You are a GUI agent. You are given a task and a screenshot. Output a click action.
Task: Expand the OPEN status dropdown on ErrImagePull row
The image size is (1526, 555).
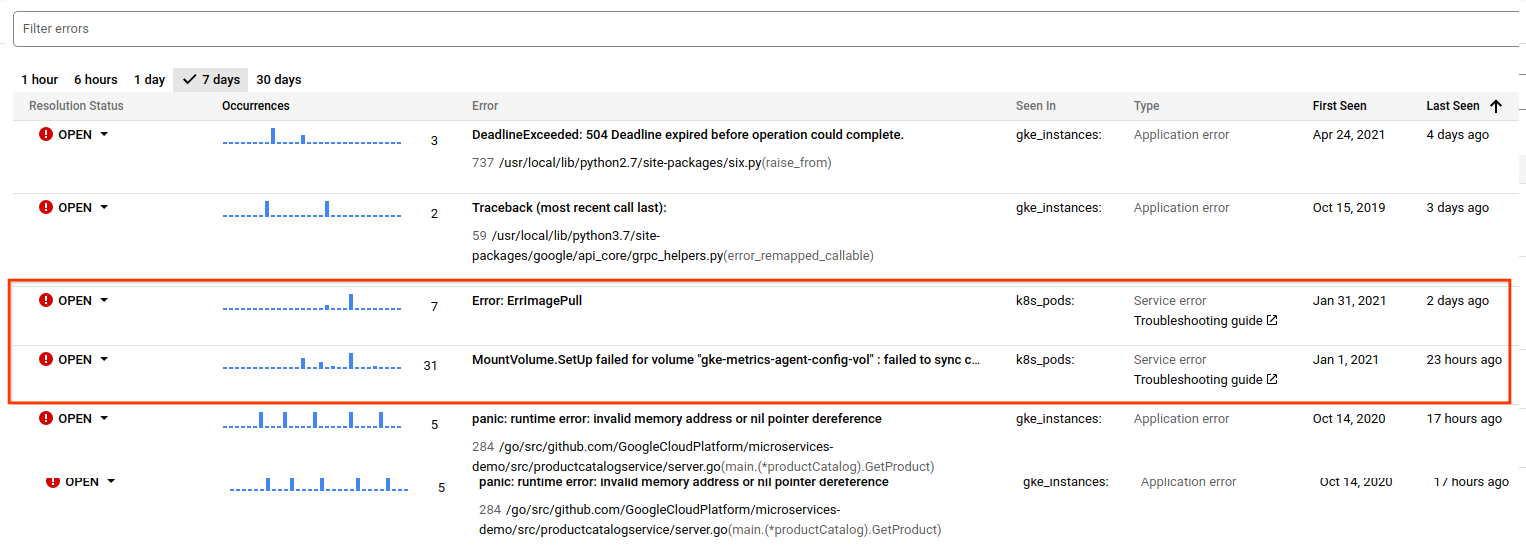tap(104, 301)
